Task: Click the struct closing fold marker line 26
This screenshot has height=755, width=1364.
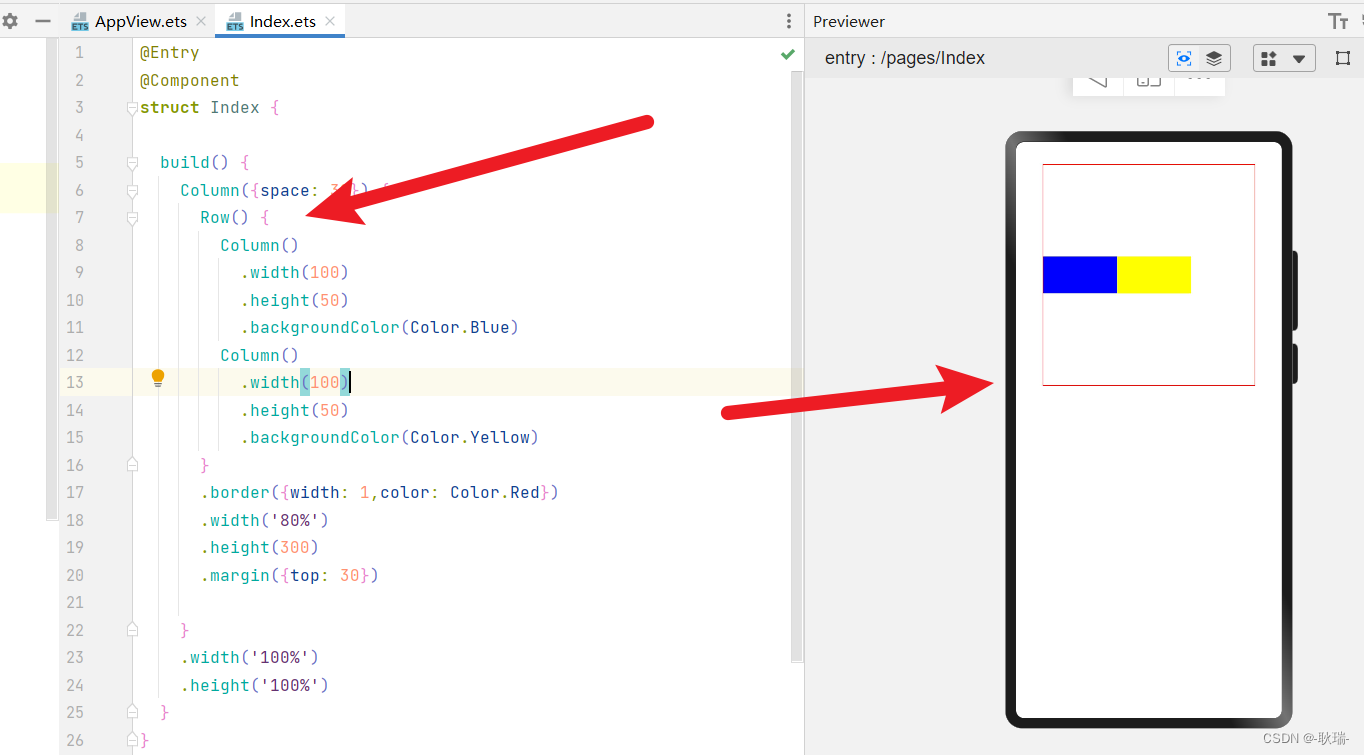Action: pyautogui.click(x=132, y=740)
